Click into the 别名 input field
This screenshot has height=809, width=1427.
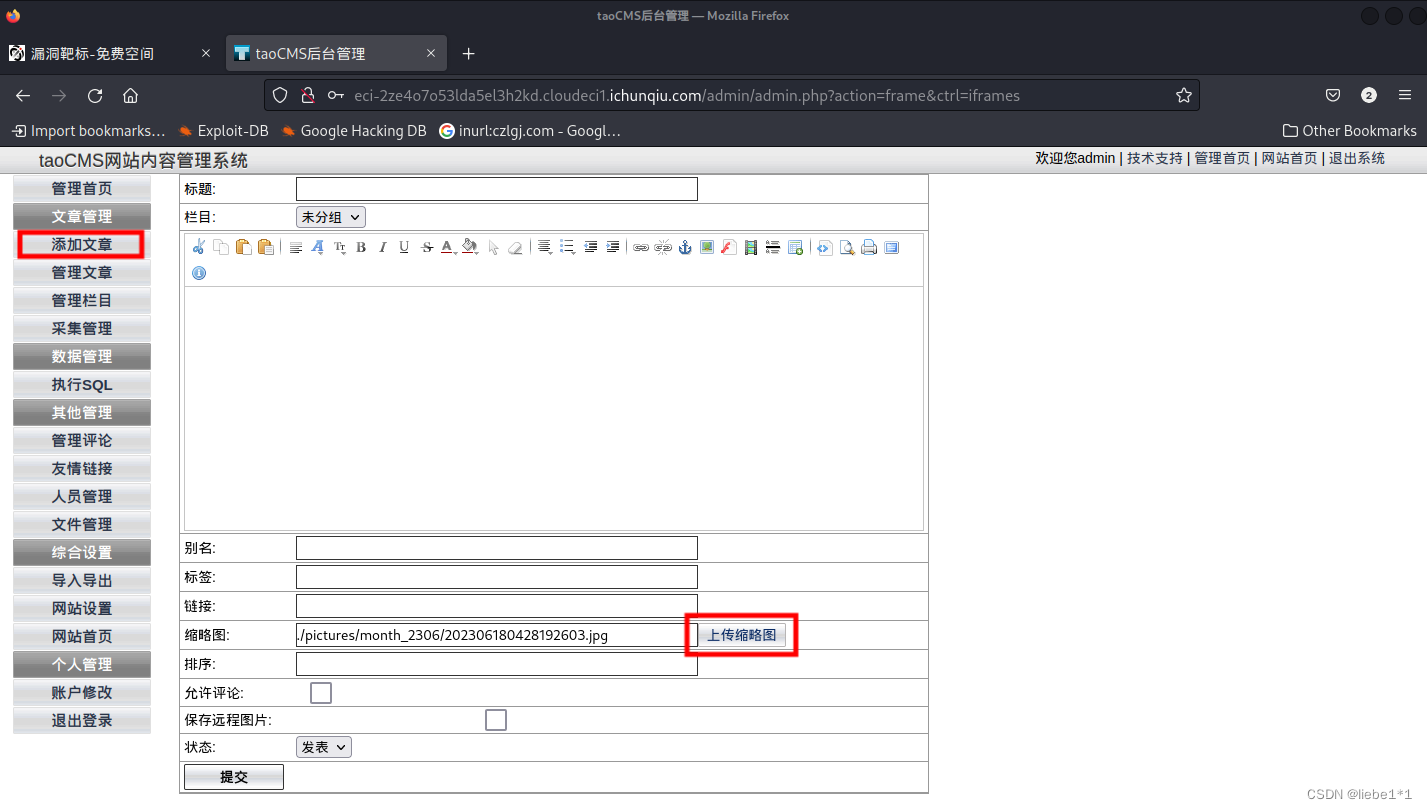tap(497, 548)
